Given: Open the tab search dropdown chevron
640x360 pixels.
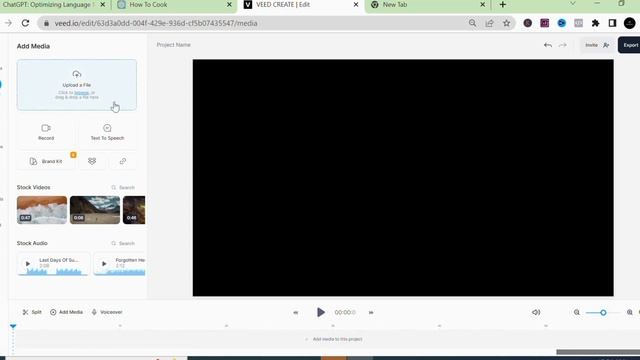Looking at the screenshot, I should click(x=573, y=4).
